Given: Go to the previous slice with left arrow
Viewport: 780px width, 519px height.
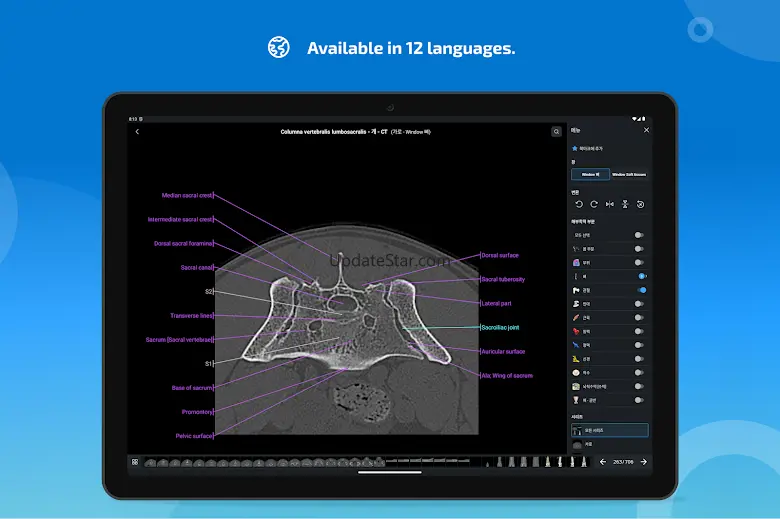Looking at the screenshot, I should [x=602, y=462].
